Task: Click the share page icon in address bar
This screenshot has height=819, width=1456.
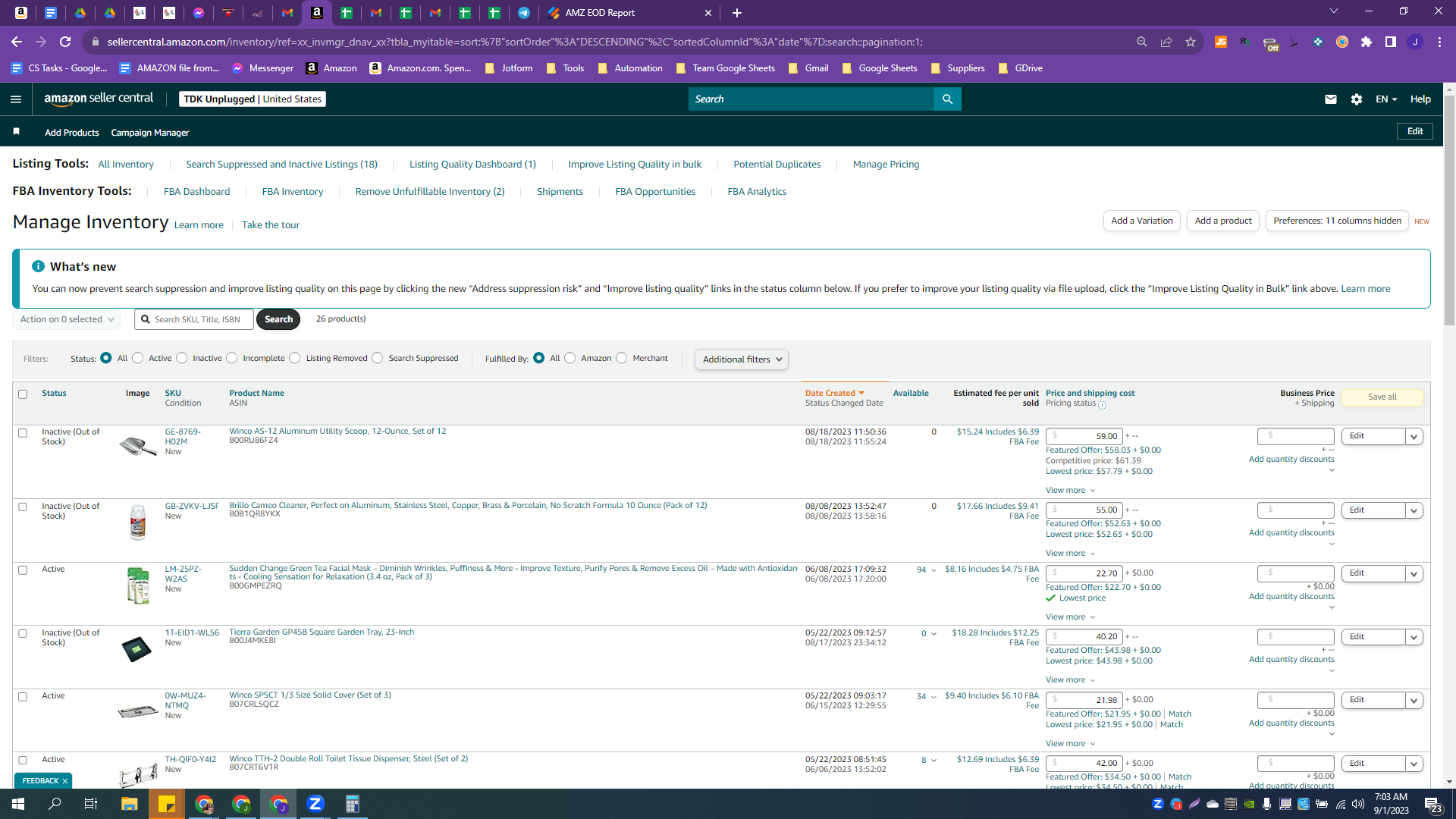Action: pos(1166,42)
